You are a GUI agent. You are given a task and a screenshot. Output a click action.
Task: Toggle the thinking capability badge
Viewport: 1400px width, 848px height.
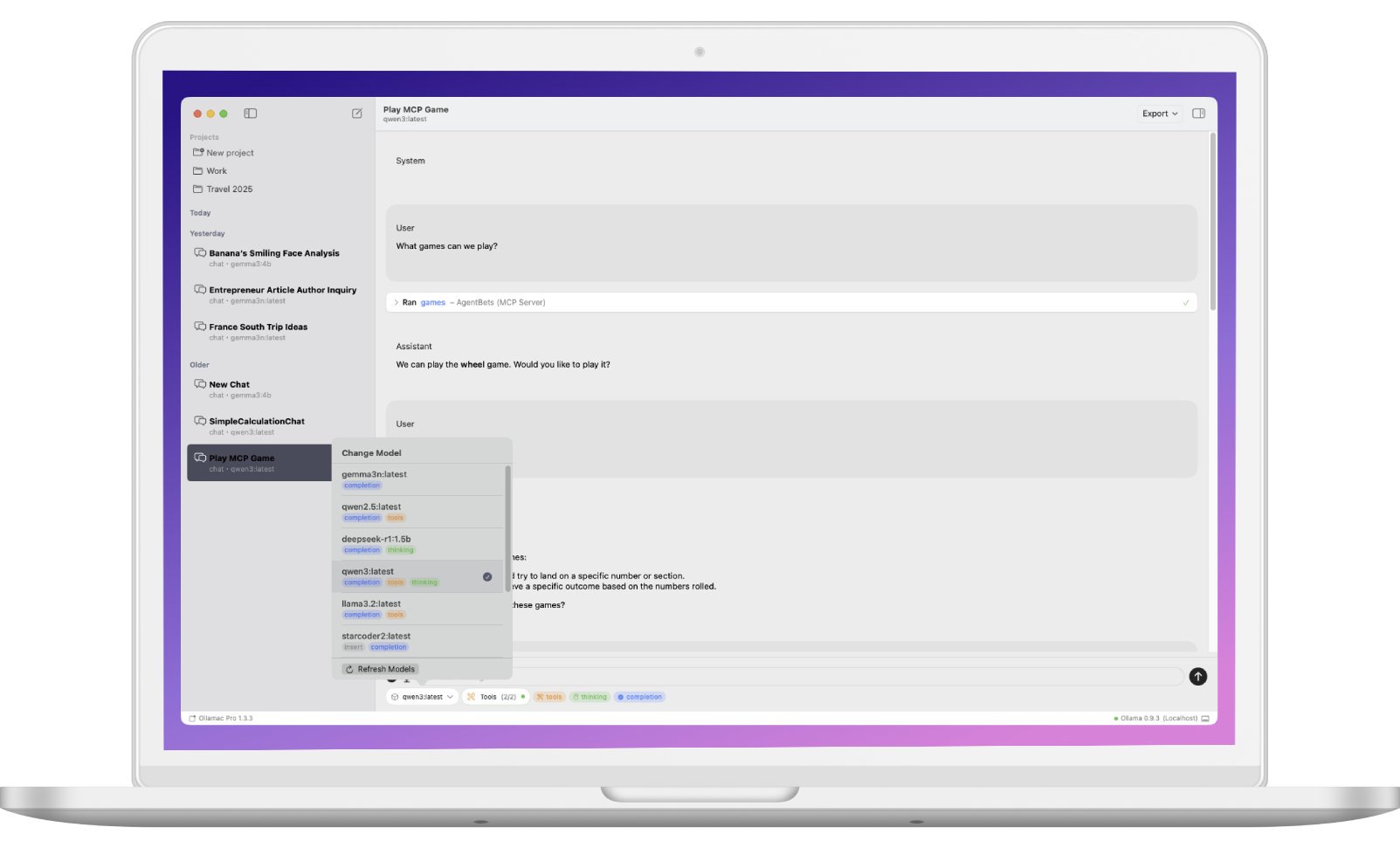click(x=590, y=697)
